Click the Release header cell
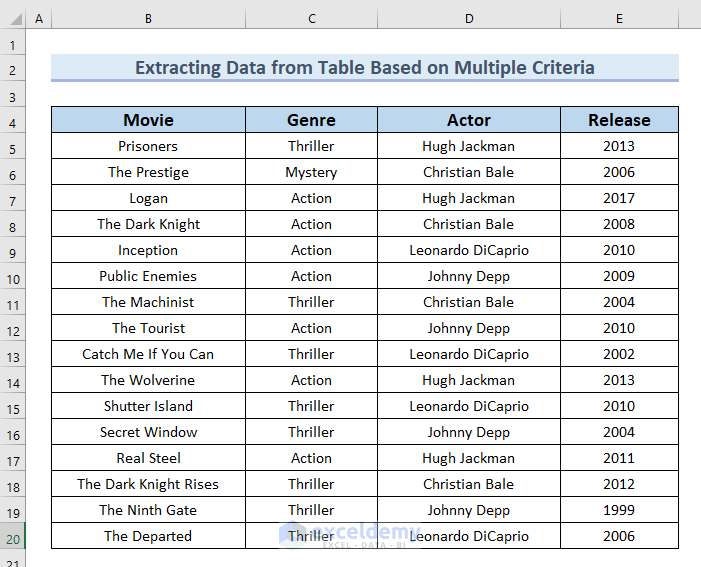The image size is (701, 567). point(619,120)
